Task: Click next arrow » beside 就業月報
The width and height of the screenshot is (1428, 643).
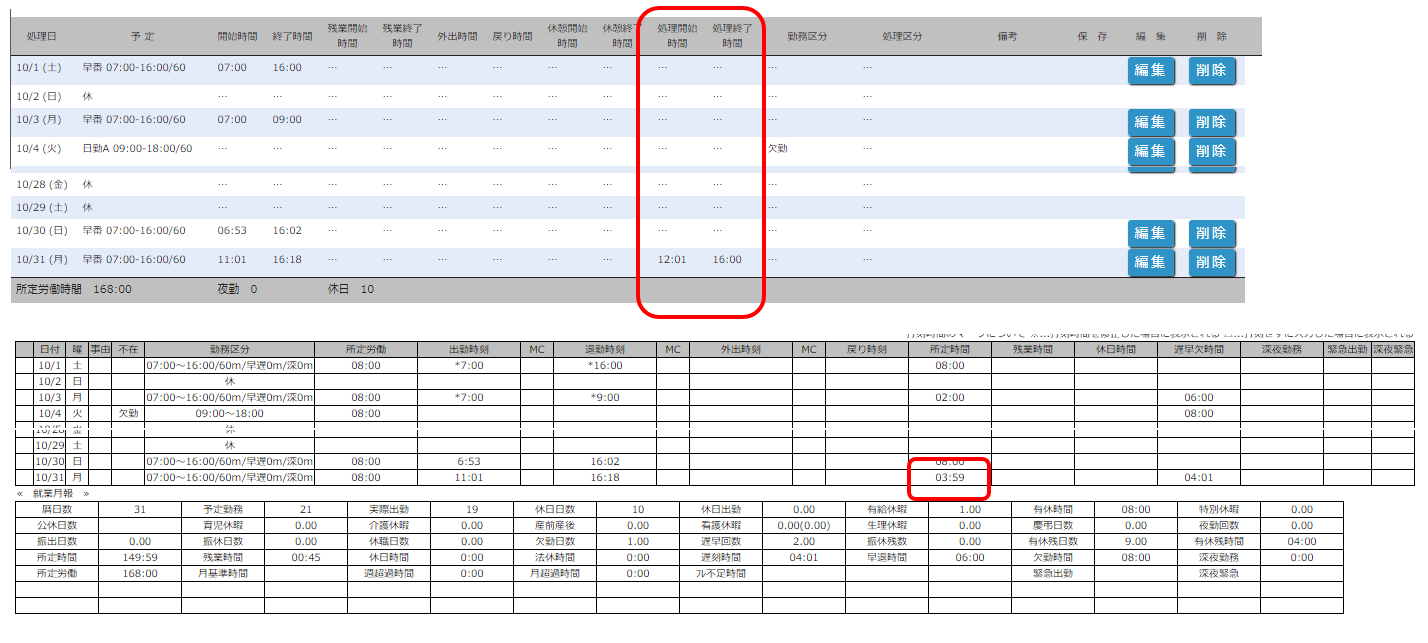Action: (86, 493)
